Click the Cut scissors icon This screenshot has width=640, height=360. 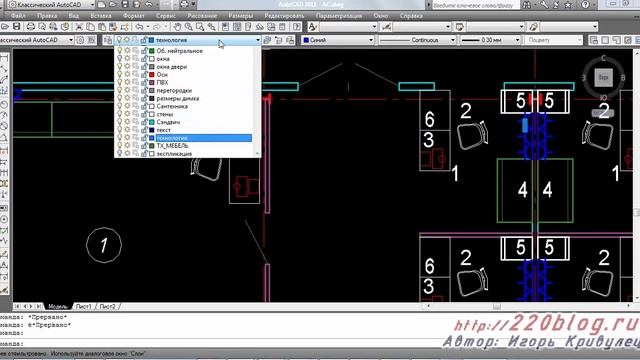pos(79,27)
